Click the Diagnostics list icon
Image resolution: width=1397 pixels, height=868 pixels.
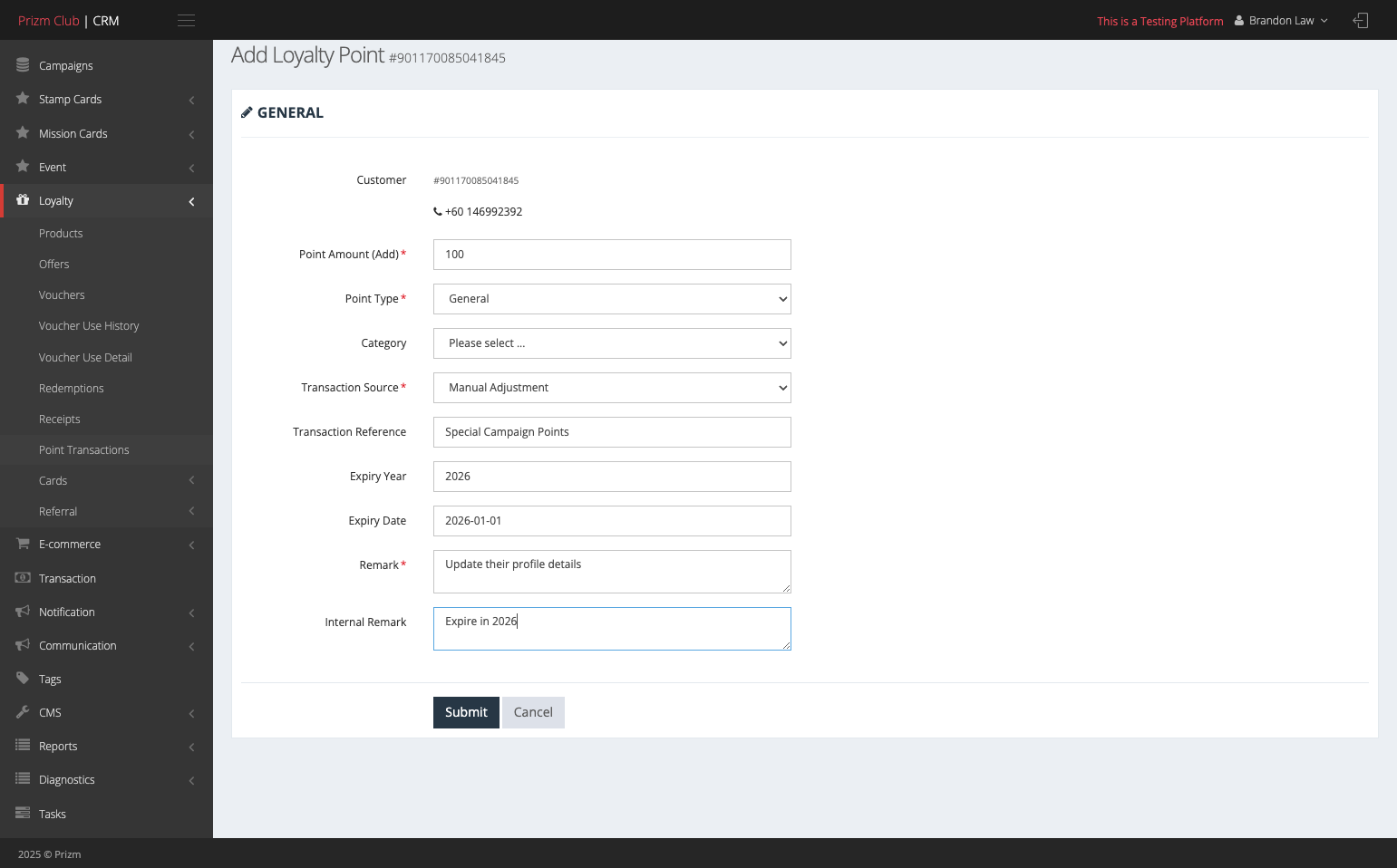(x=23, y=779)
